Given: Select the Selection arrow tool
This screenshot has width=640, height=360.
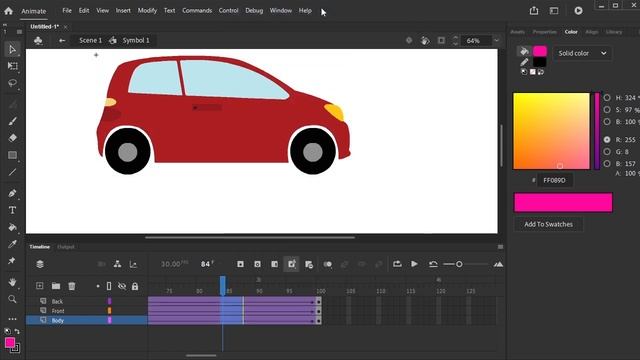Looking at the screenshot, I should click(x=12, y=49).
